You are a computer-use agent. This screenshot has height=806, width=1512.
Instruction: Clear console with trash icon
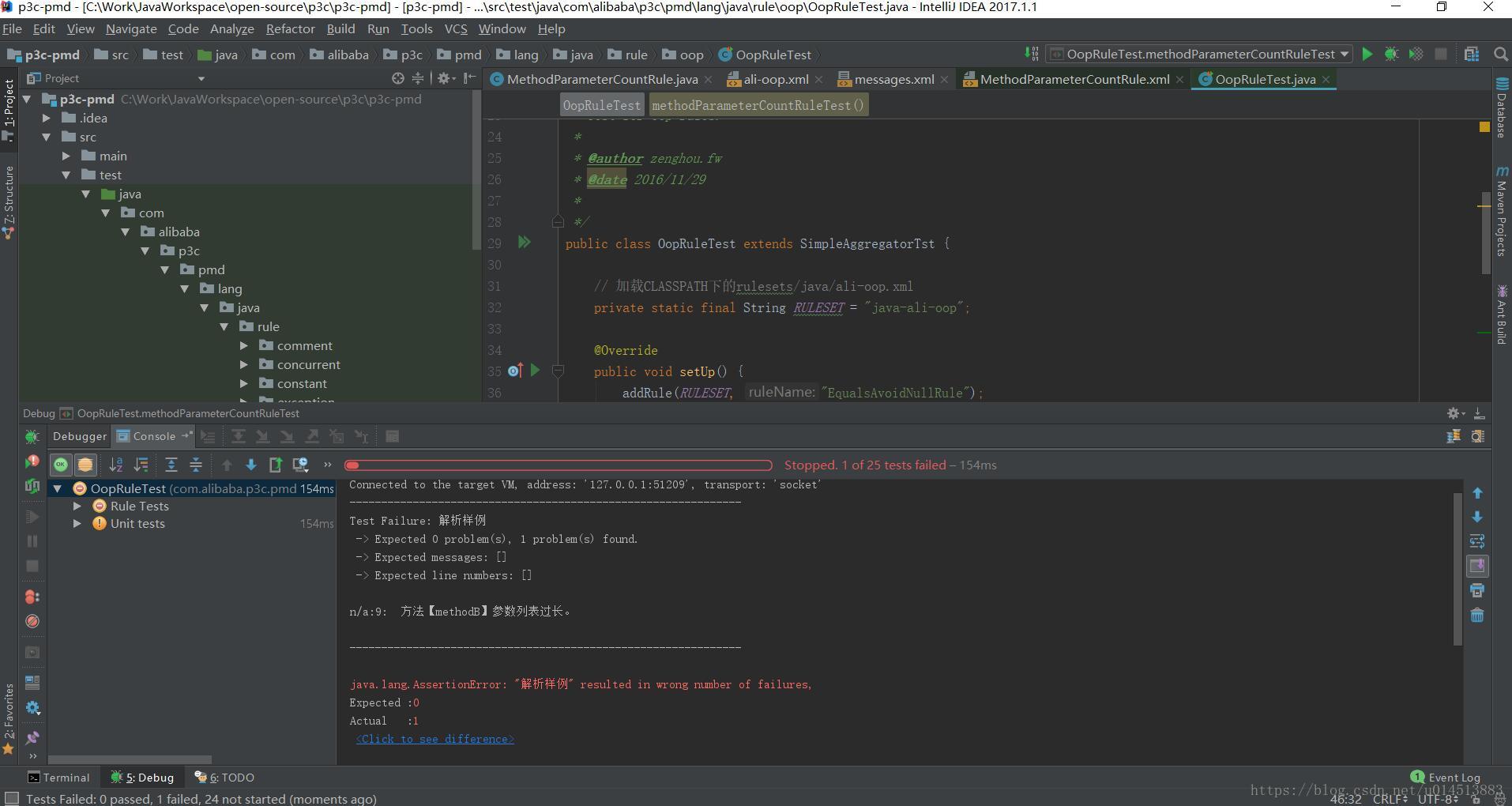point(1477,615)
